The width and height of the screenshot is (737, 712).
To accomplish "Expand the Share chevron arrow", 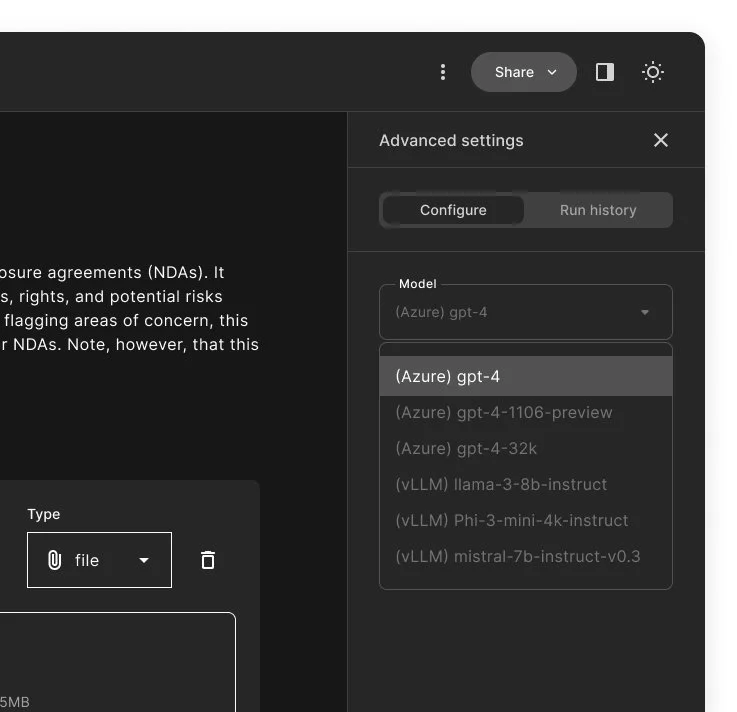I will coord(552,72).
